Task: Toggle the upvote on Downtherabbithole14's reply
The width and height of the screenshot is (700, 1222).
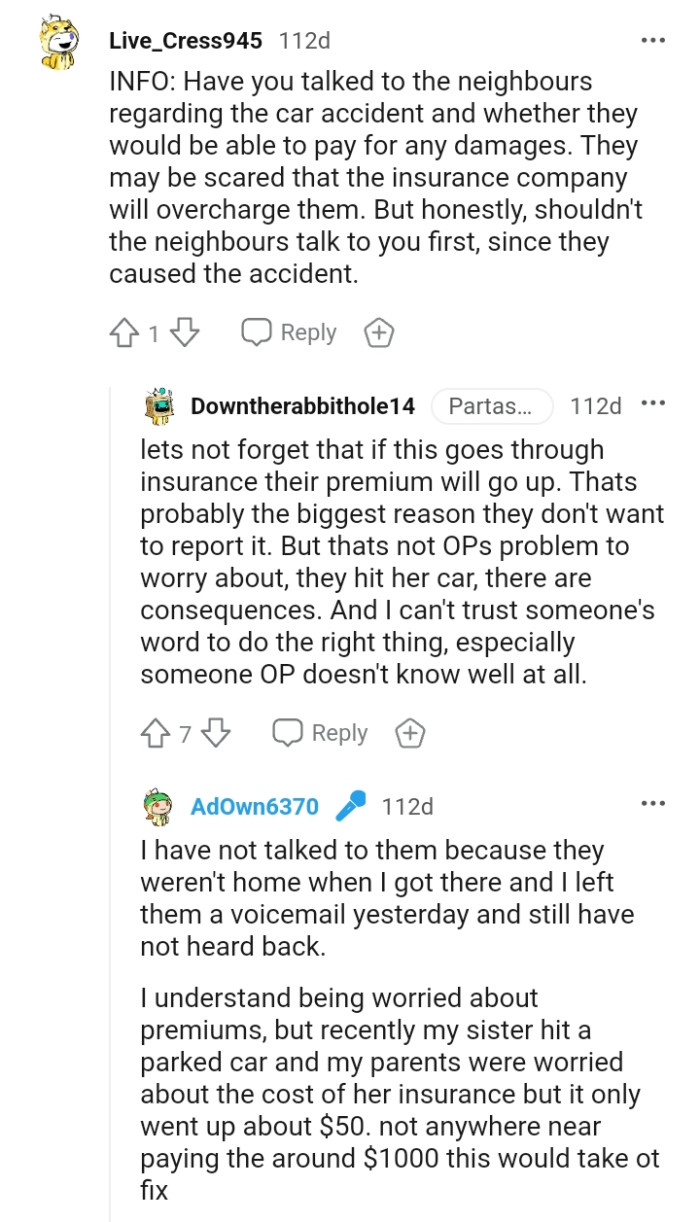Action: [x=155, y=733]
